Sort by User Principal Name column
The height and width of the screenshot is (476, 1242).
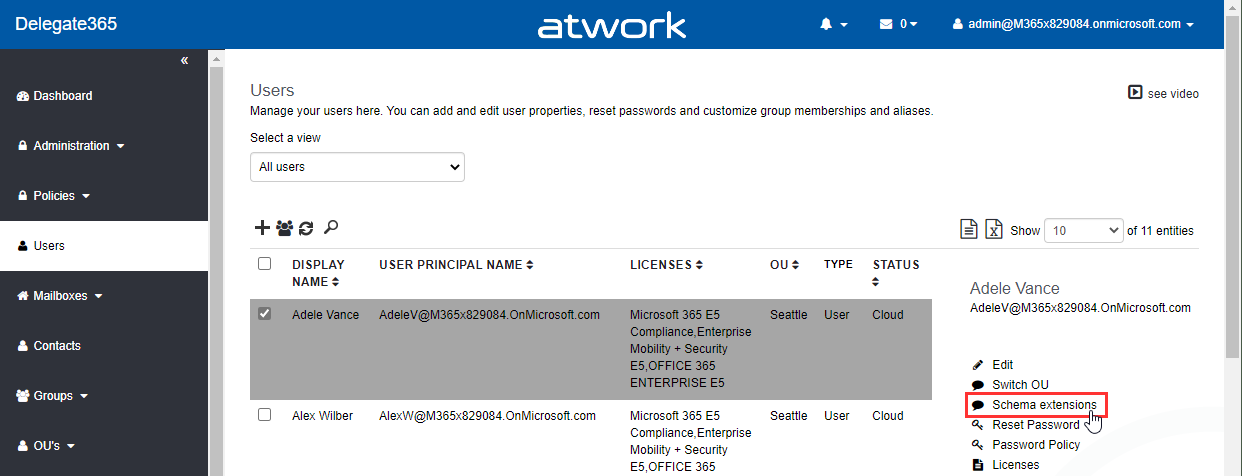pyautogui.click(x=455, y=265)
